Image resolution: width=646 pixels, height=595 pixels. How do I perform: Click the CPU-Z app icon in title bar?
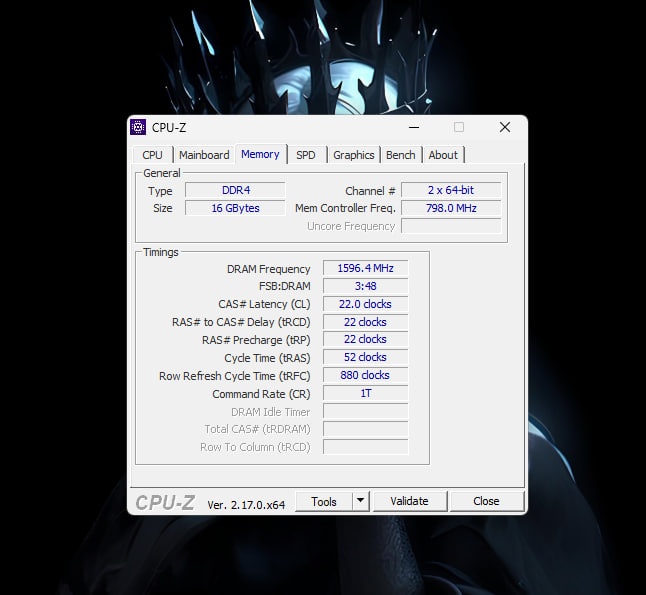click(x=138, y=127)
